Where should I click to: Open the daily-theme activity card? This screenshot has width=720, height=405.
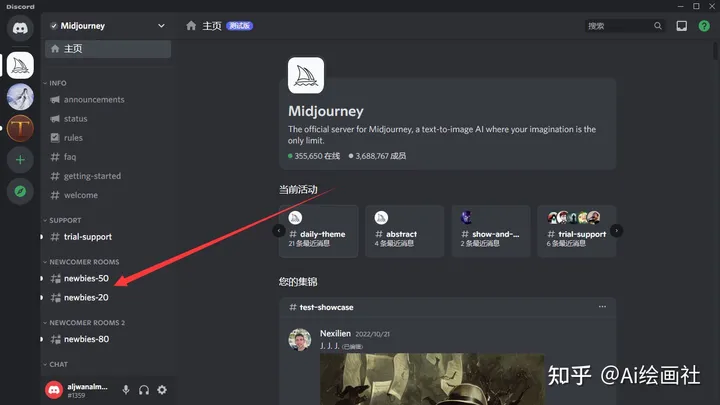tap(321, 231)
